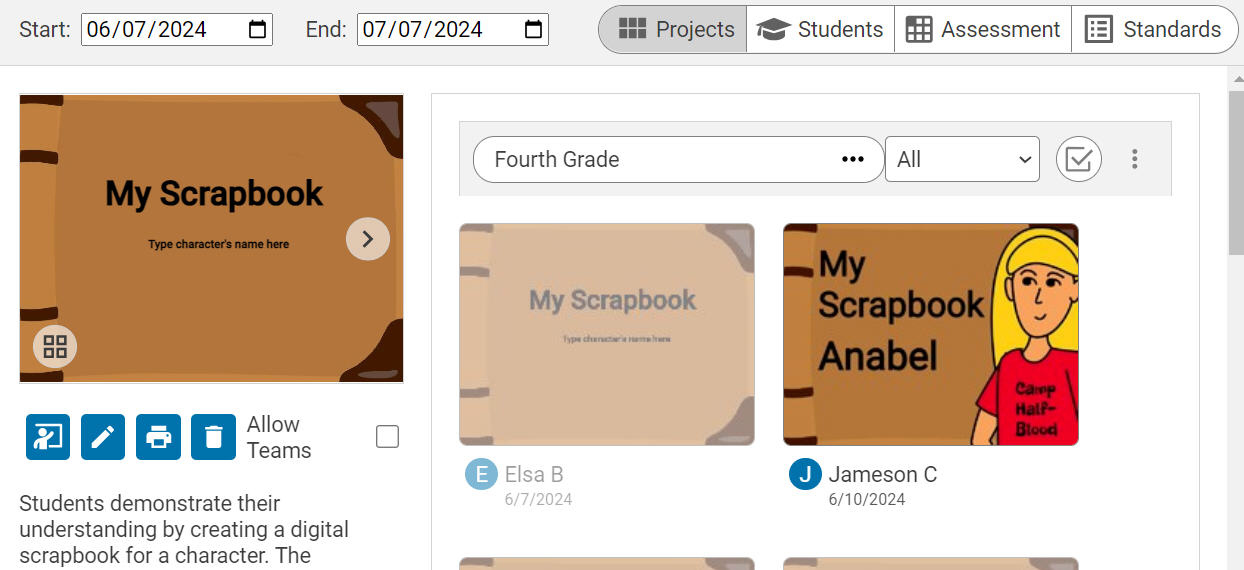The height and width of the screenshot is (570, 1244).
Task: Open Elsa B's scrapbook project
Action: (x=606, y=334)
